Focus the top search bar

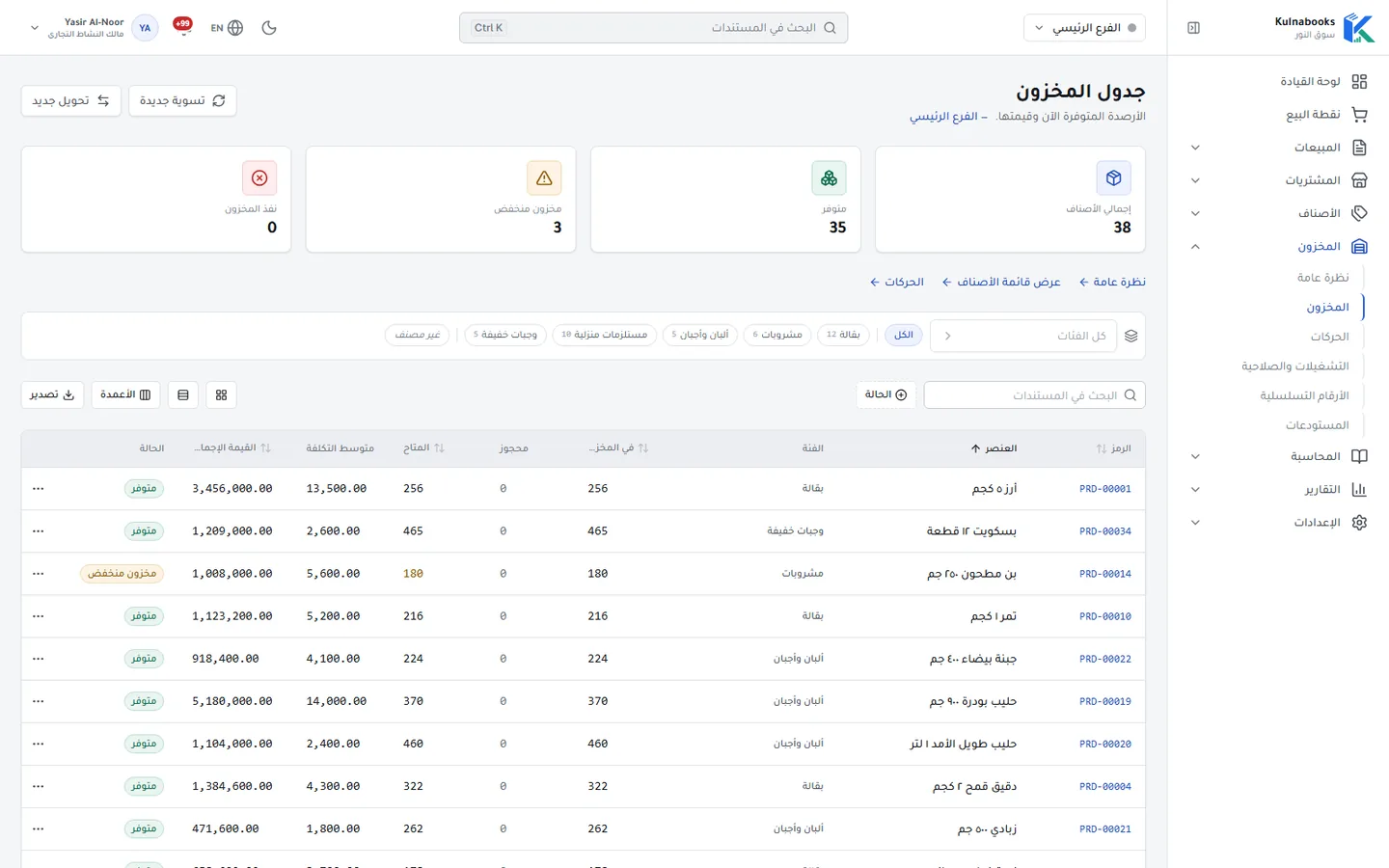tap(653, 28)
